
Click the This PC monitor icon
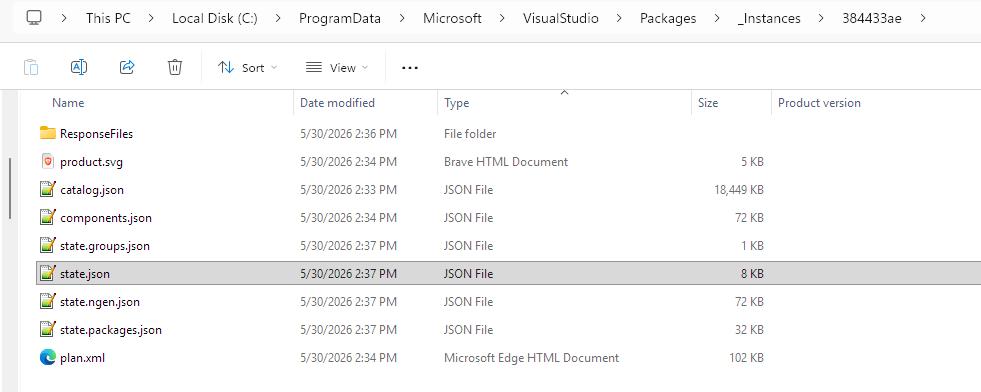click(x=34, y=18)
